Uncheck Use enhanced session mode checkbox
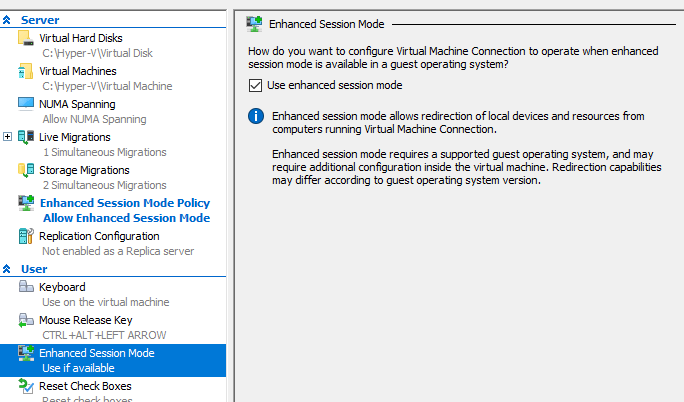 point(255,85)
